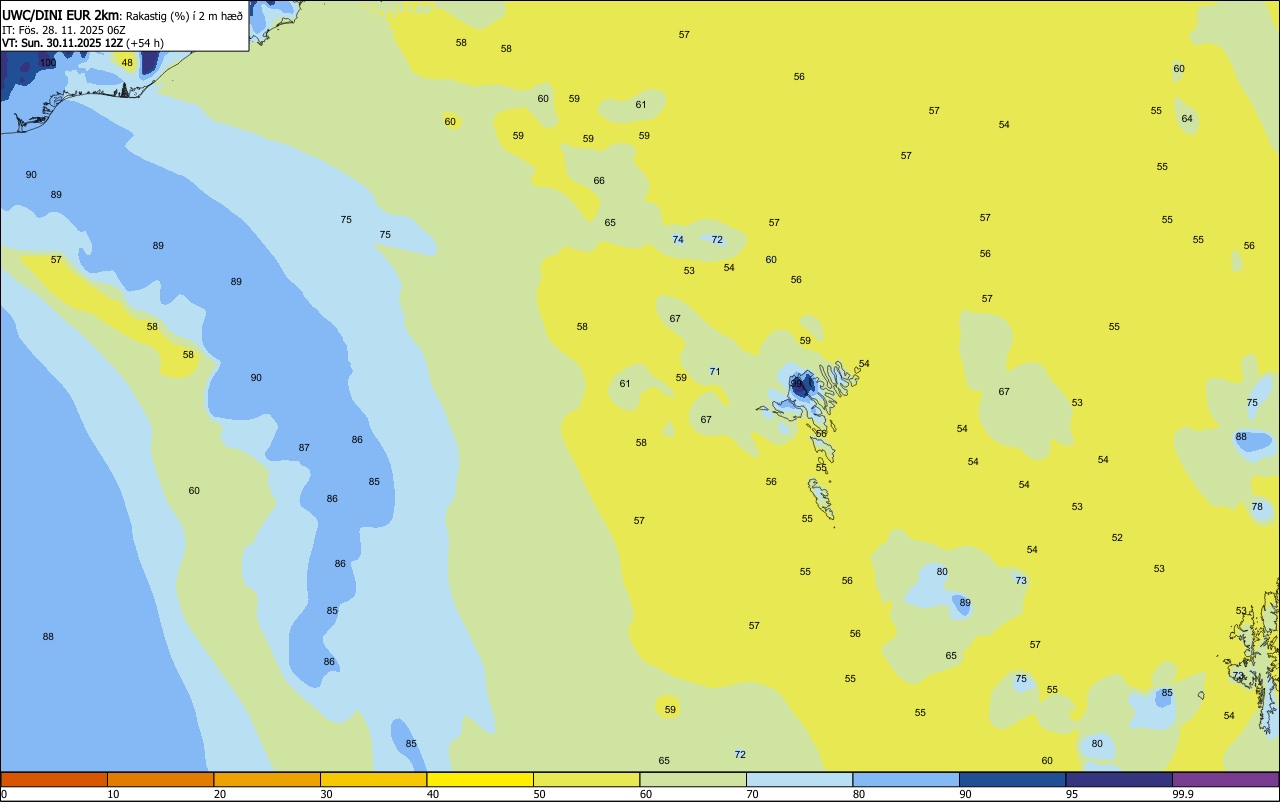The image size is (1280, 802).
Task: Click the 50–60 pale yellow legend swatch
Action: pyautogui.click(x=586, y=779)
